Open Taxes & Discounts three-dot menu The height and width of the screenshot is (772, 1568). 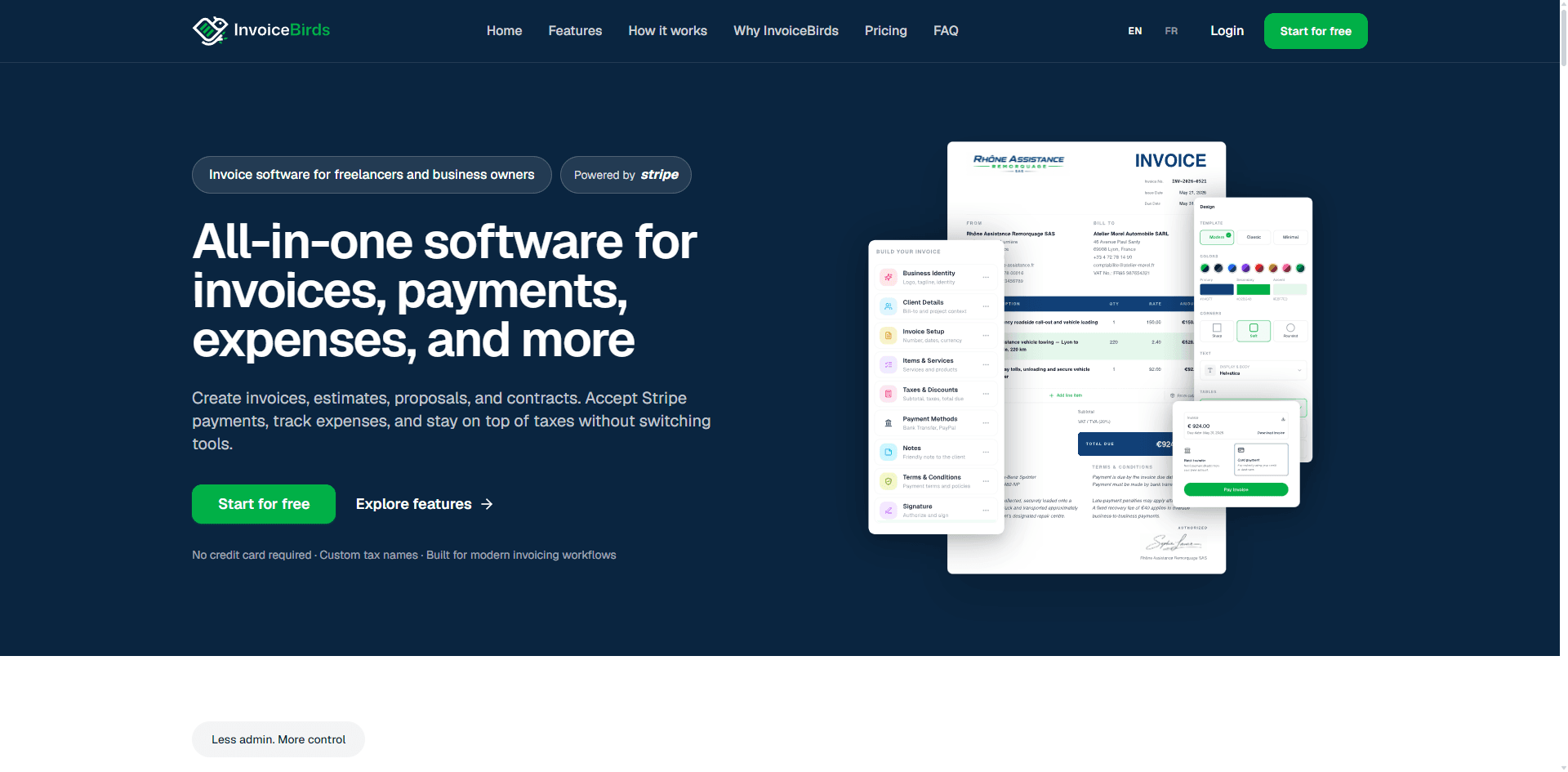(986, 394)
